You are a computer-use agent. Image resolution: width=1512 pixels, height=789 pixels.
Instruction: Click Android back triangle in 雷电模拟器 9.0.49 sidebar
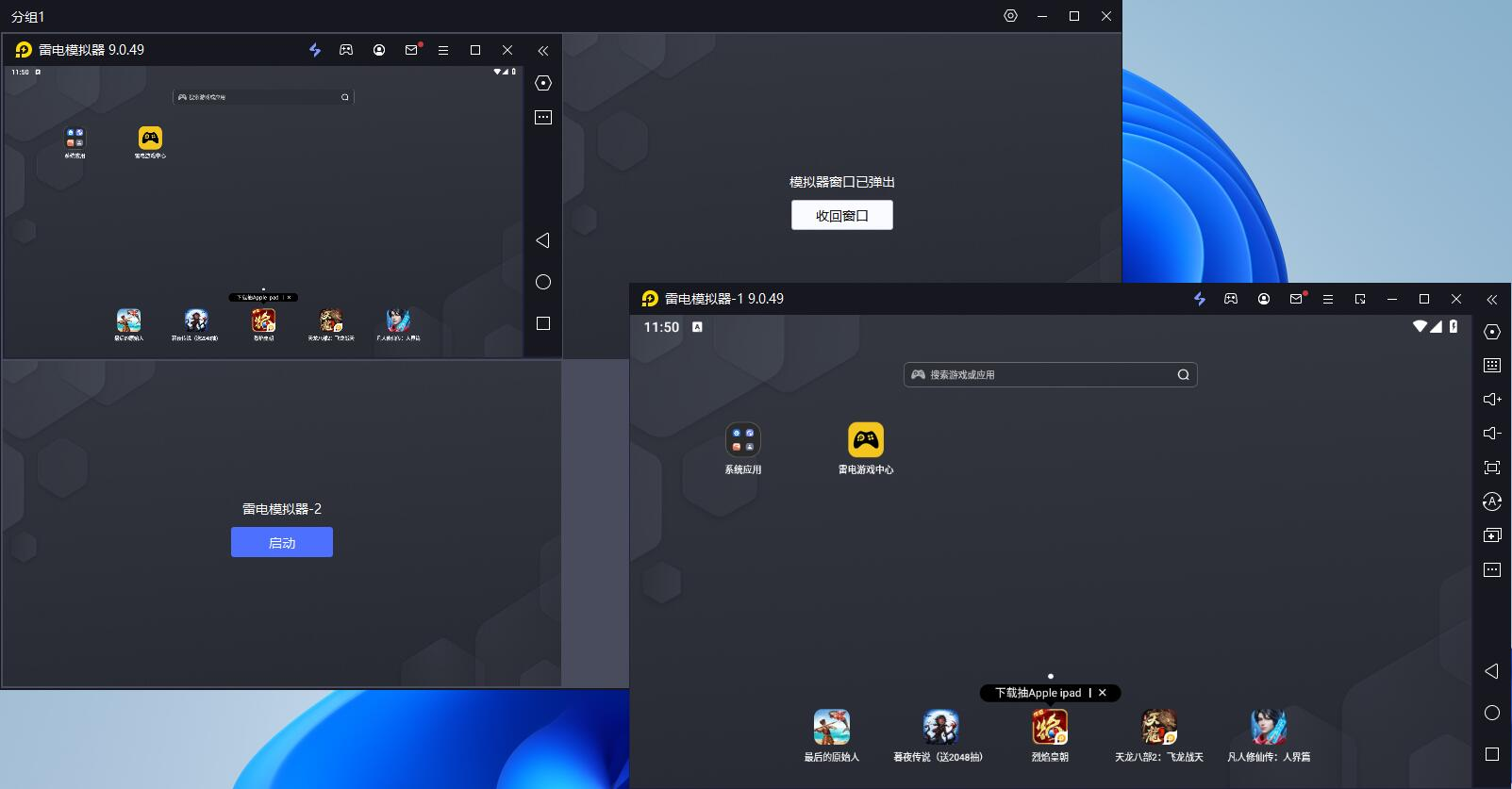pos(542,240)
